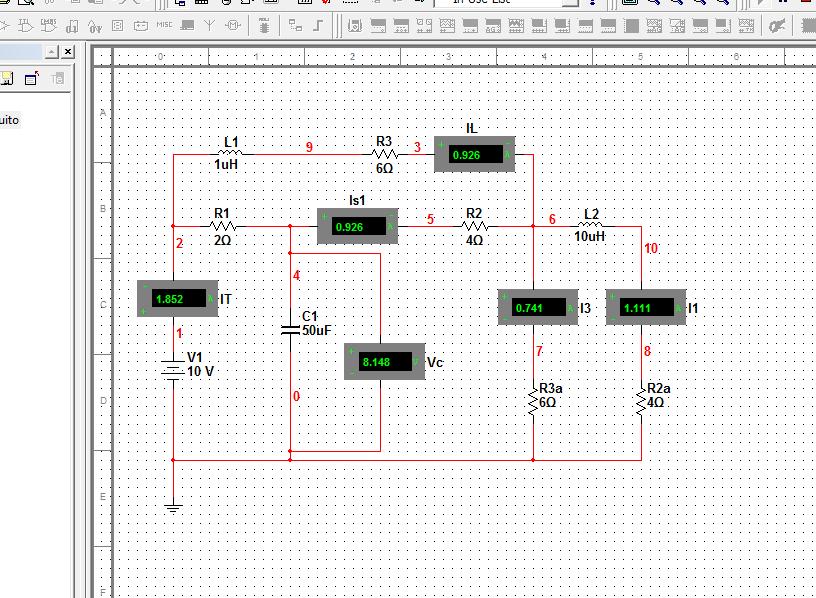Image resolution: width=816 pixels, height=598 pixels.
Task: Click the hierarchical block toolbar icon
Action: tap(295, 25)
